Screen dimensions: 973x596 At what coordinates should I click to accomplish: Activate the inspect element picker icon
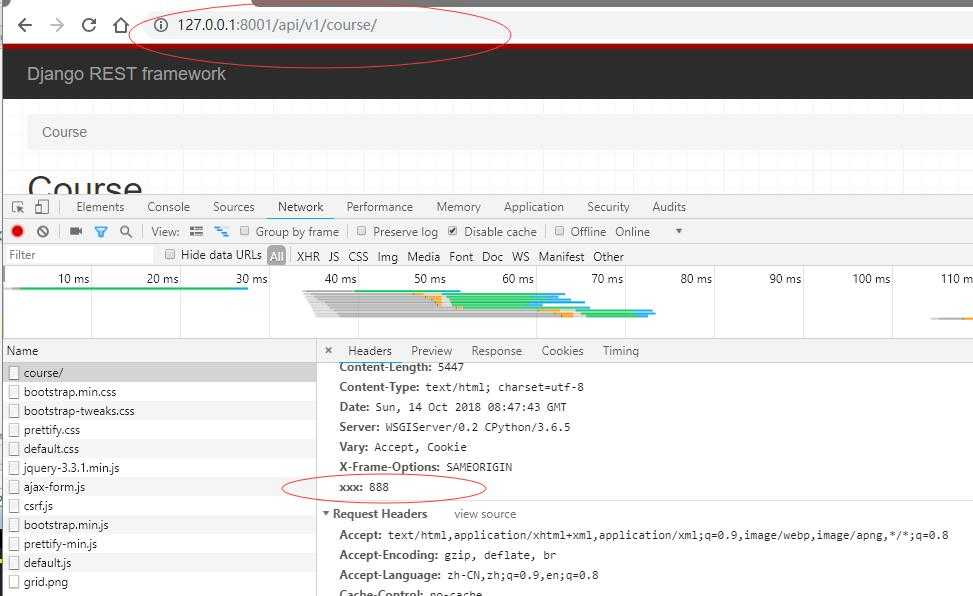tap(18, 207)
